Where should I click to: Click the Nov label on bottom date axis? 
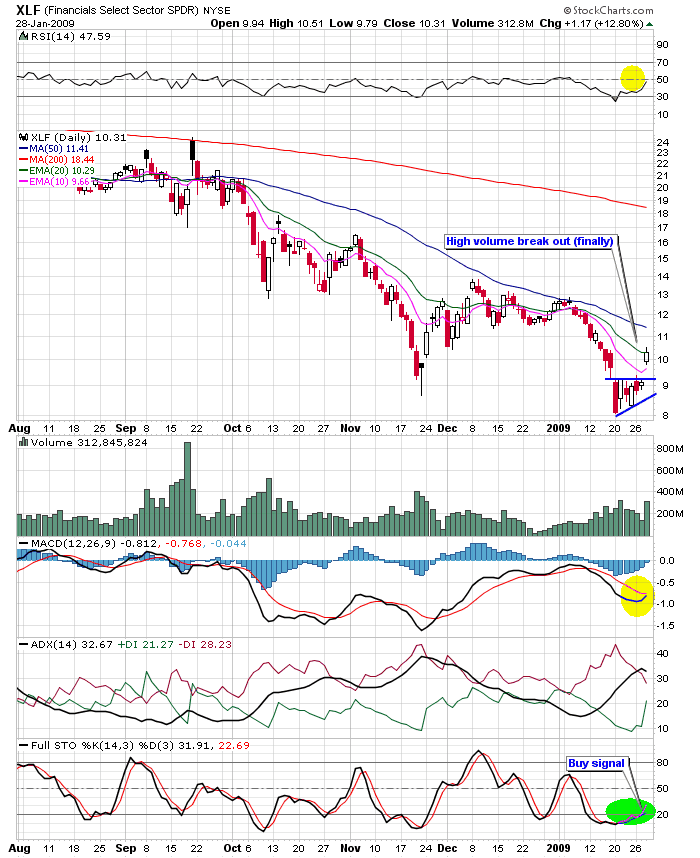point(350,848)
